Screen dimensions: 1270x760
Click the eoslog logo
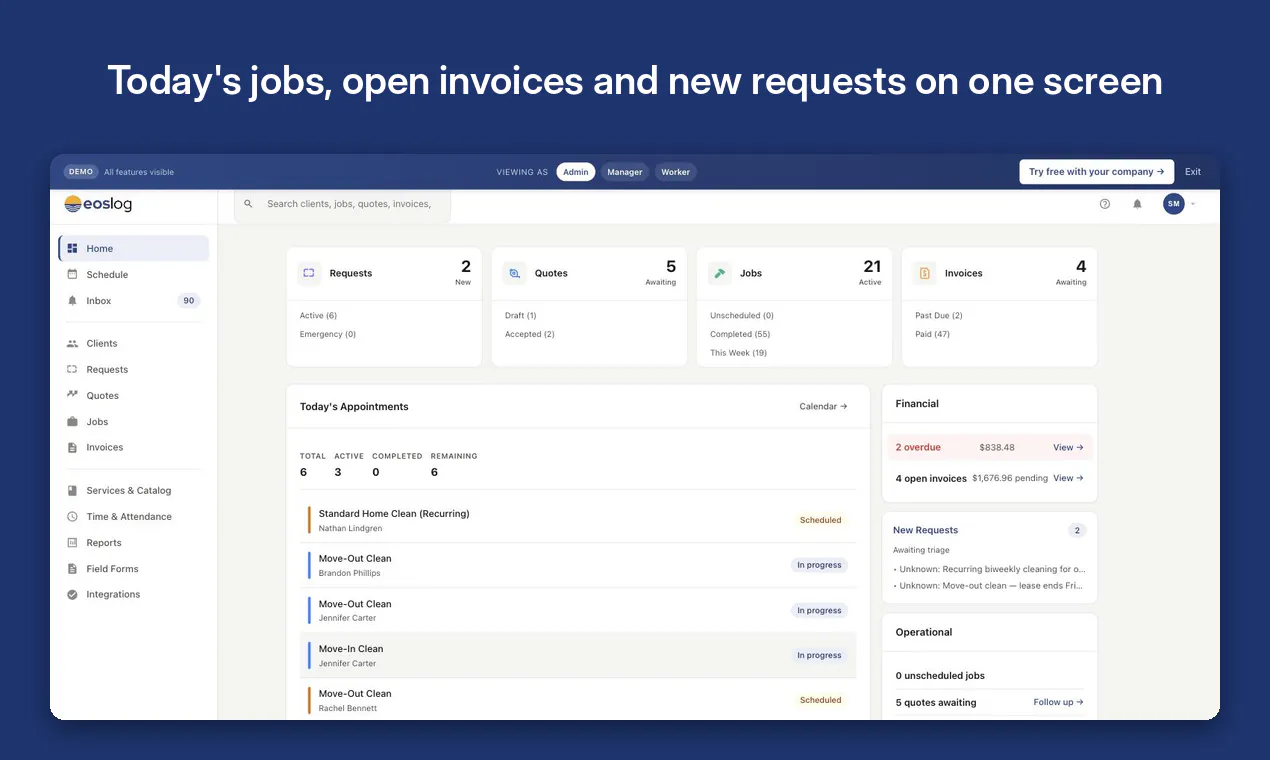[x=98, y=204]
